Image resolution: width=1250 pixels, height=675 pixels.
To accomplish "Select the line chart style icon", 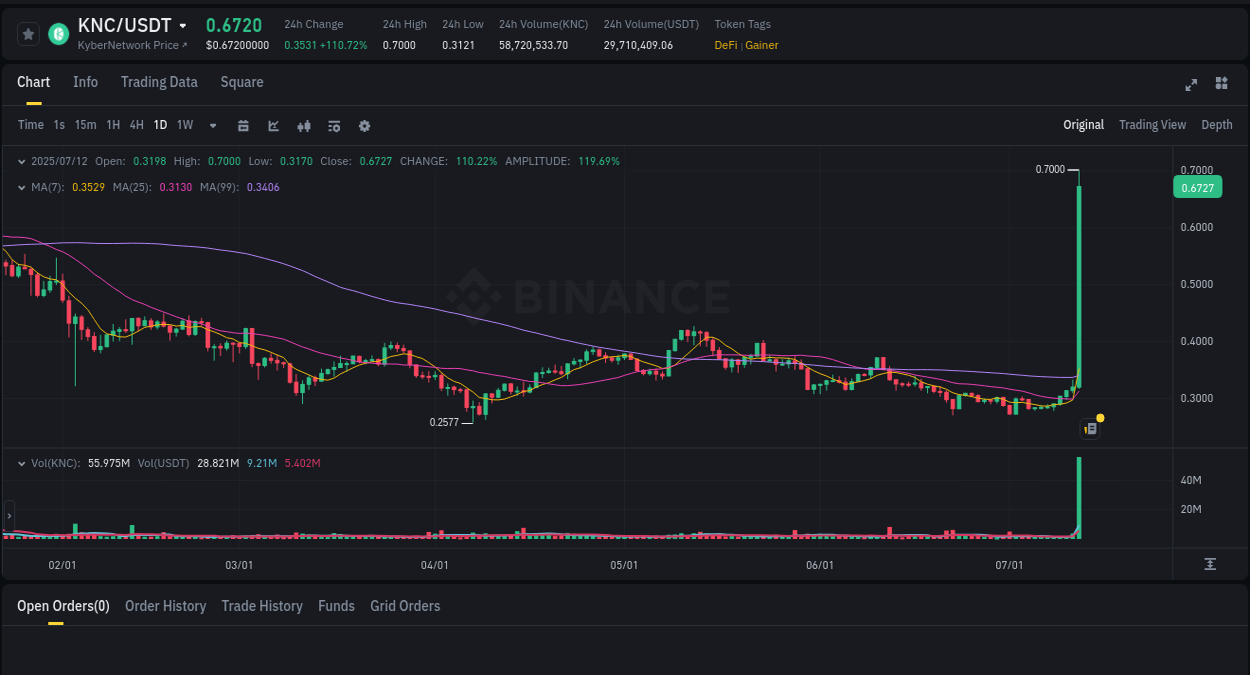I will point(273,125).
